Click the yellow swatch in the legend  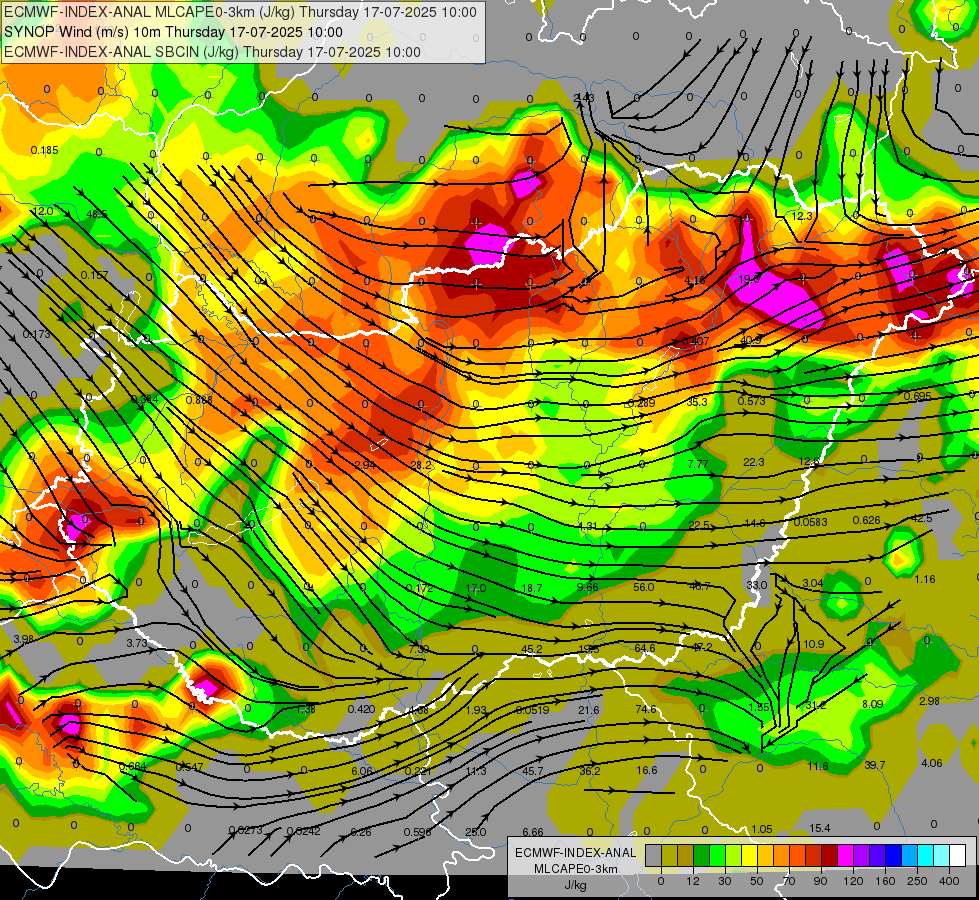pos(749,855)
